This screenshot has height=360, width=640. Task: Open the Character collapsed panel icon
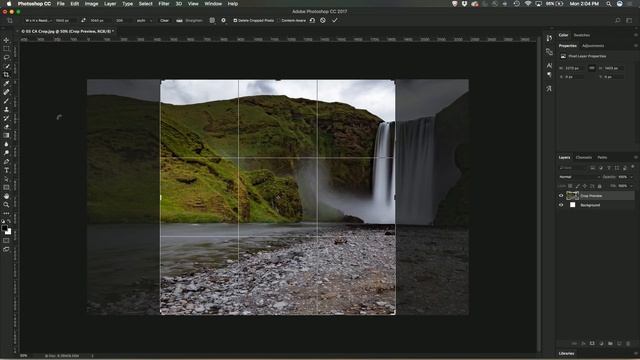[549, 65]
